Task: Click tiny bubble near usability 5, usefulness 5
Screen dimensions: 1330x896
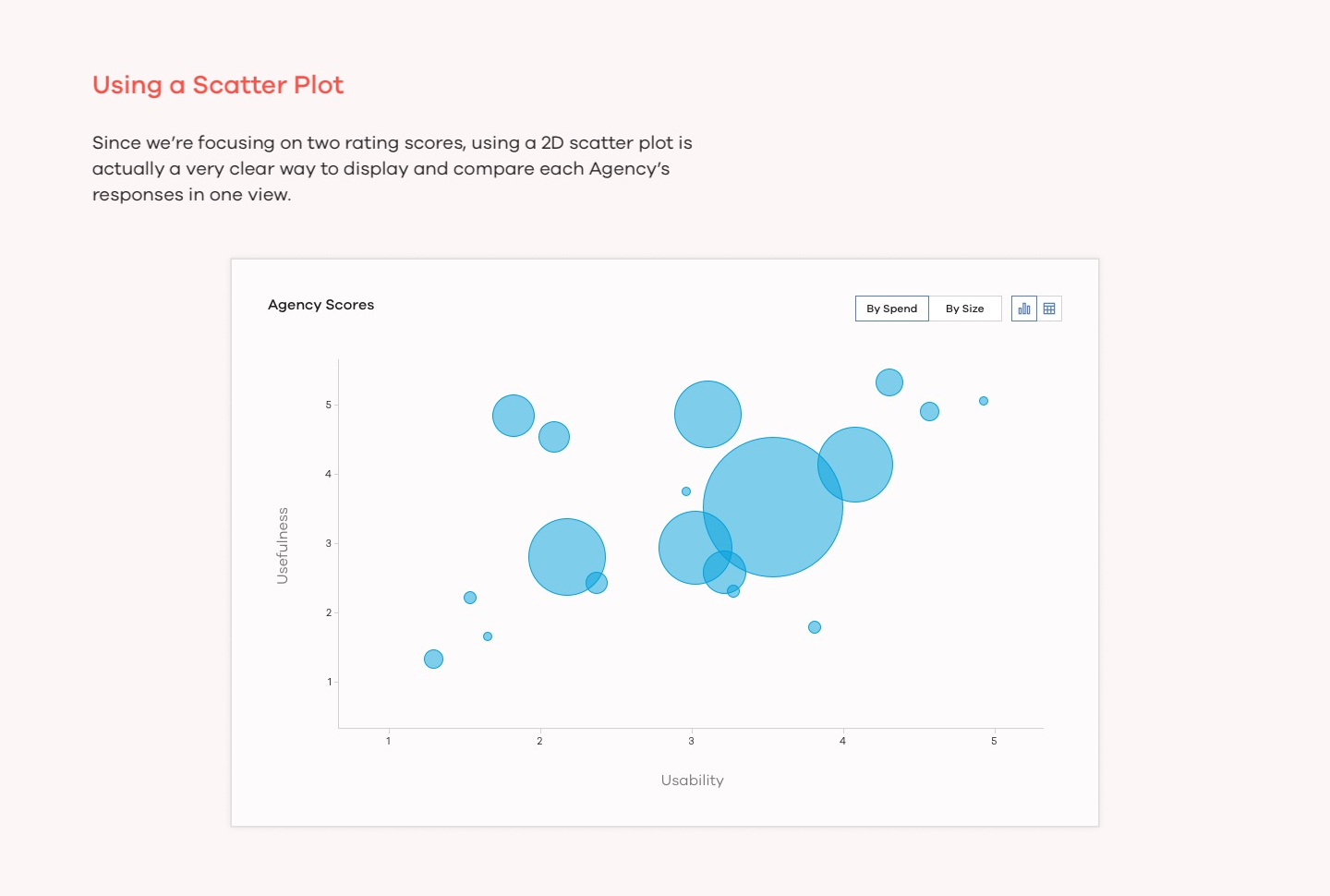Action: [x=984, y=401]
